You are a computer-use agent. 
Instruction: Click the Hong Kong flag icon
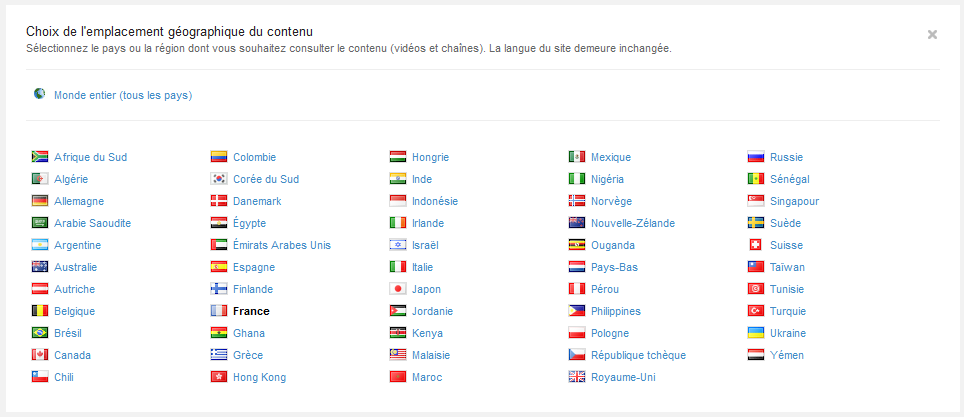219,377
